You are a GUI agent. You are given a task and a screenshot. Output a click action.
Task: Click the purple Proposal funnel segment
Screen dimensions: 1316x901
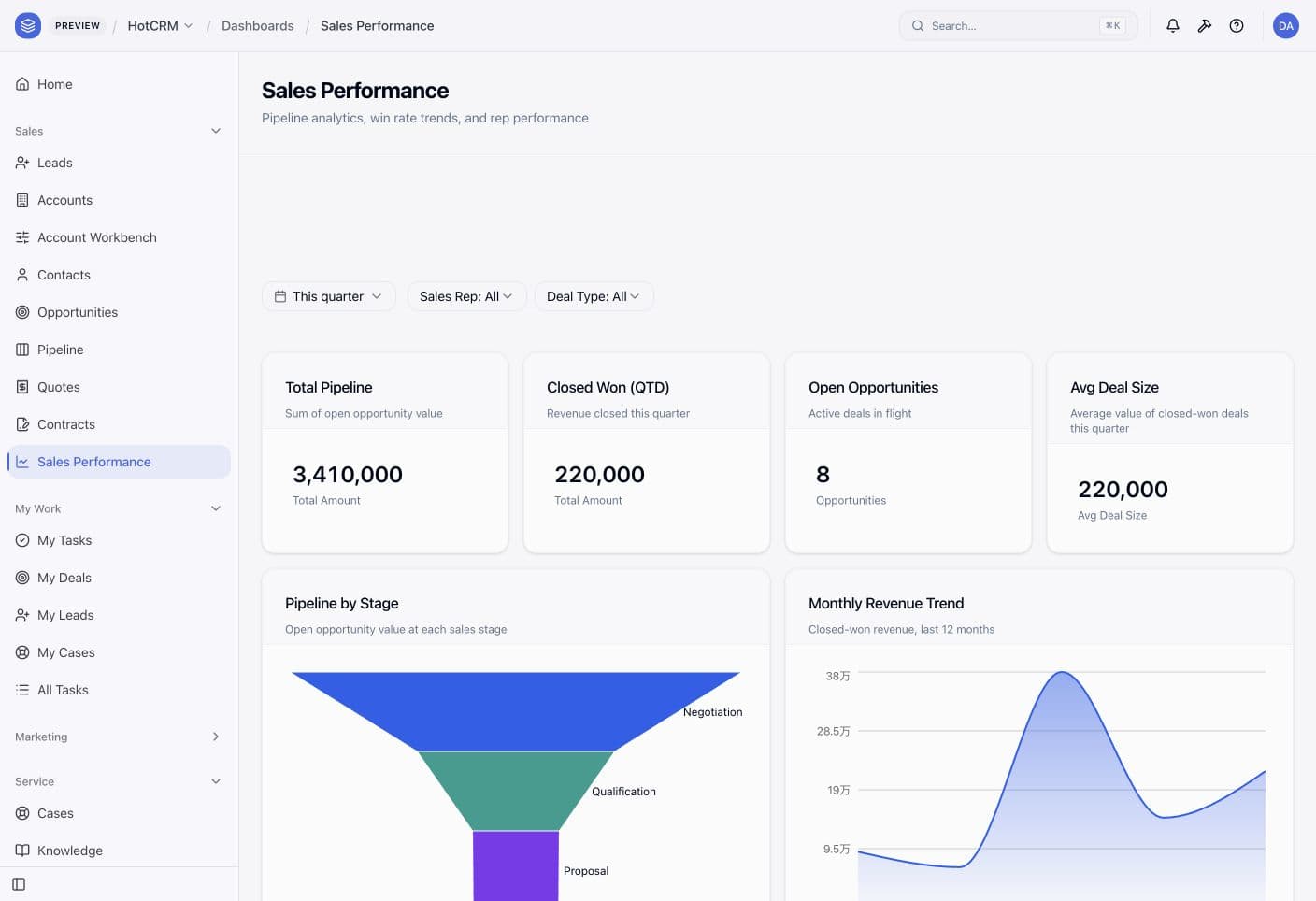[x=515, y=866]
